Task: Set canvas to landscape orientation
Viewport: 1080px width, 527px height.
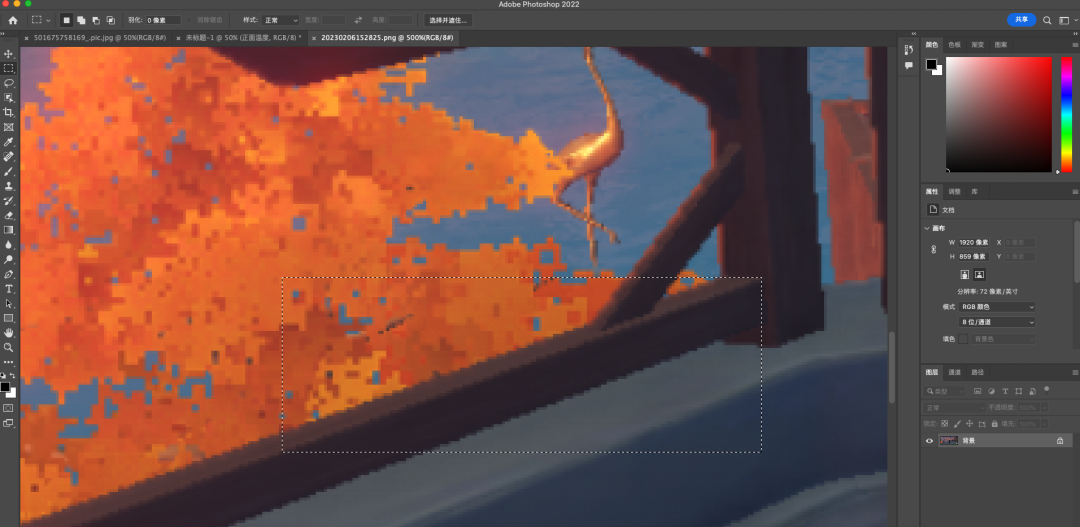Action: click(979, 274)
